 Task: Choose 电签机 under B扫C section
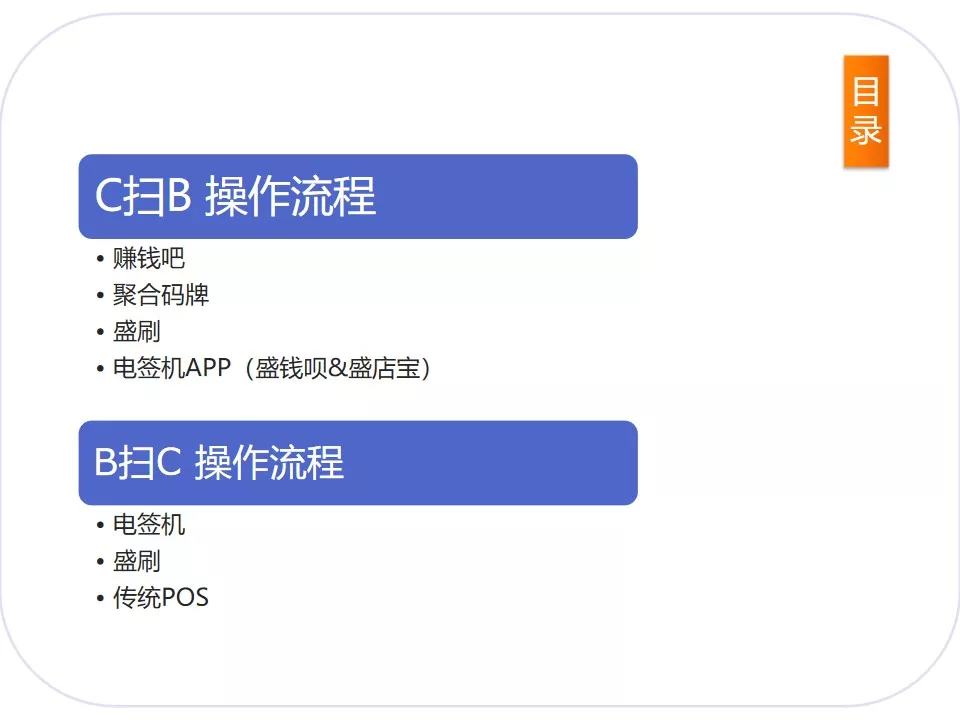pos(149,525)
